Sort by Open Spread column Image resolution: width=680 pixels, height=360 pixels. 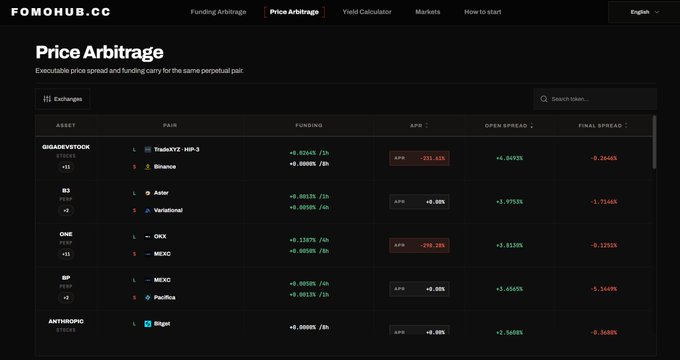pyautogui.click(x=509, y=125)
